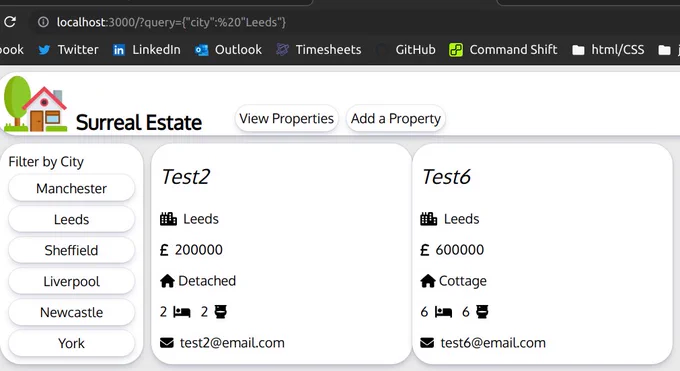Click the city icon on Test6 card
The width and height of the screenshot is (680, 371).
click(428, 219)
